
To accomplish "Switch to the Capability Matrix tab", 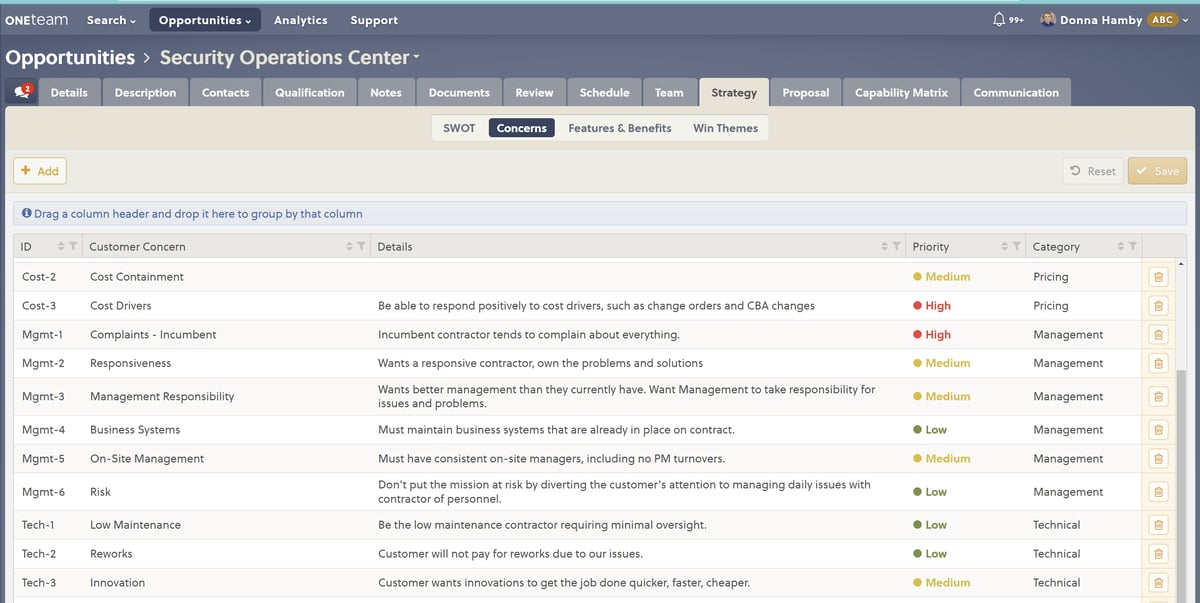I will pyautogui.click(x=900, y=93).
